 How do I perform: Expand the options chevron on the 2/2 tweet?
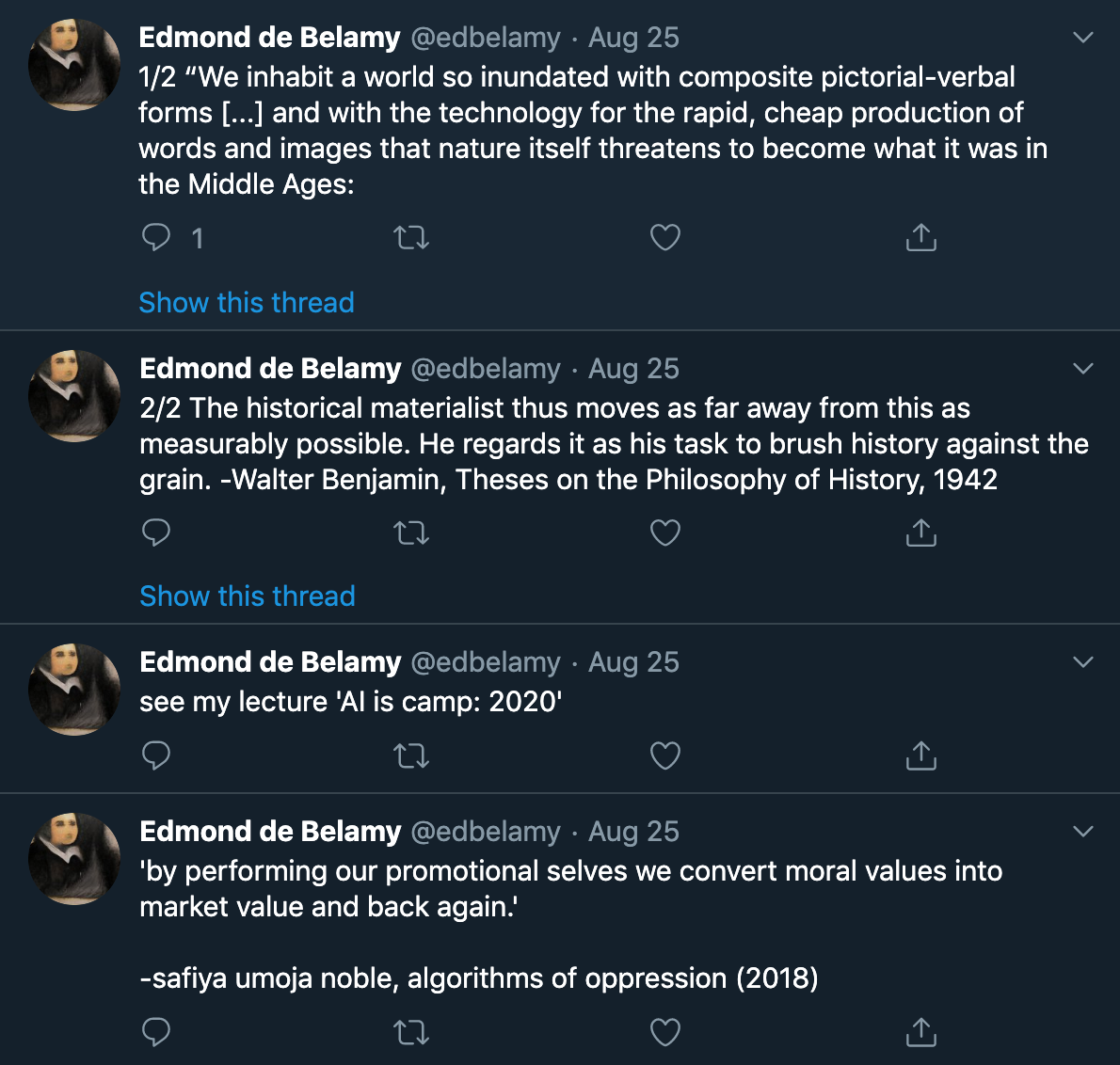tap(1083, 368)
